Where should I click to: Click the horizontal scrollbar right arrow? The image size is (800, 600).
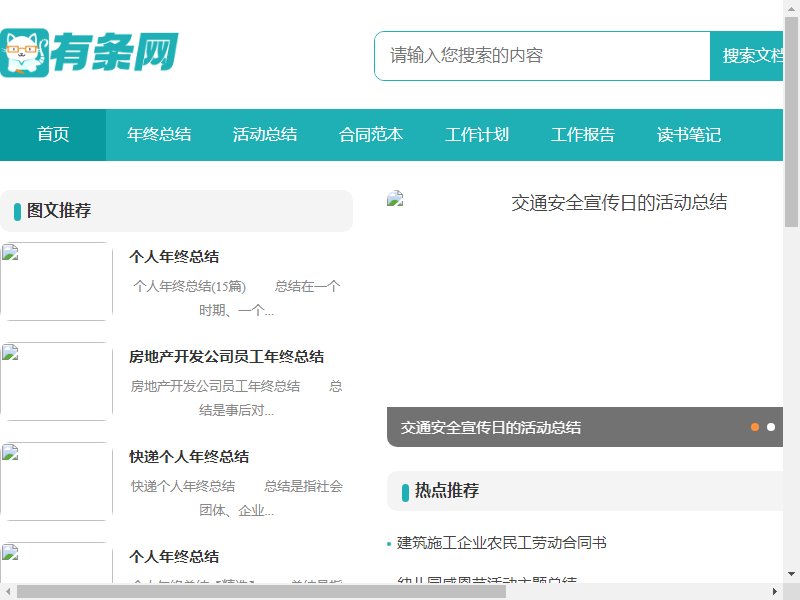pyautogui.click(x=775, y=592)
